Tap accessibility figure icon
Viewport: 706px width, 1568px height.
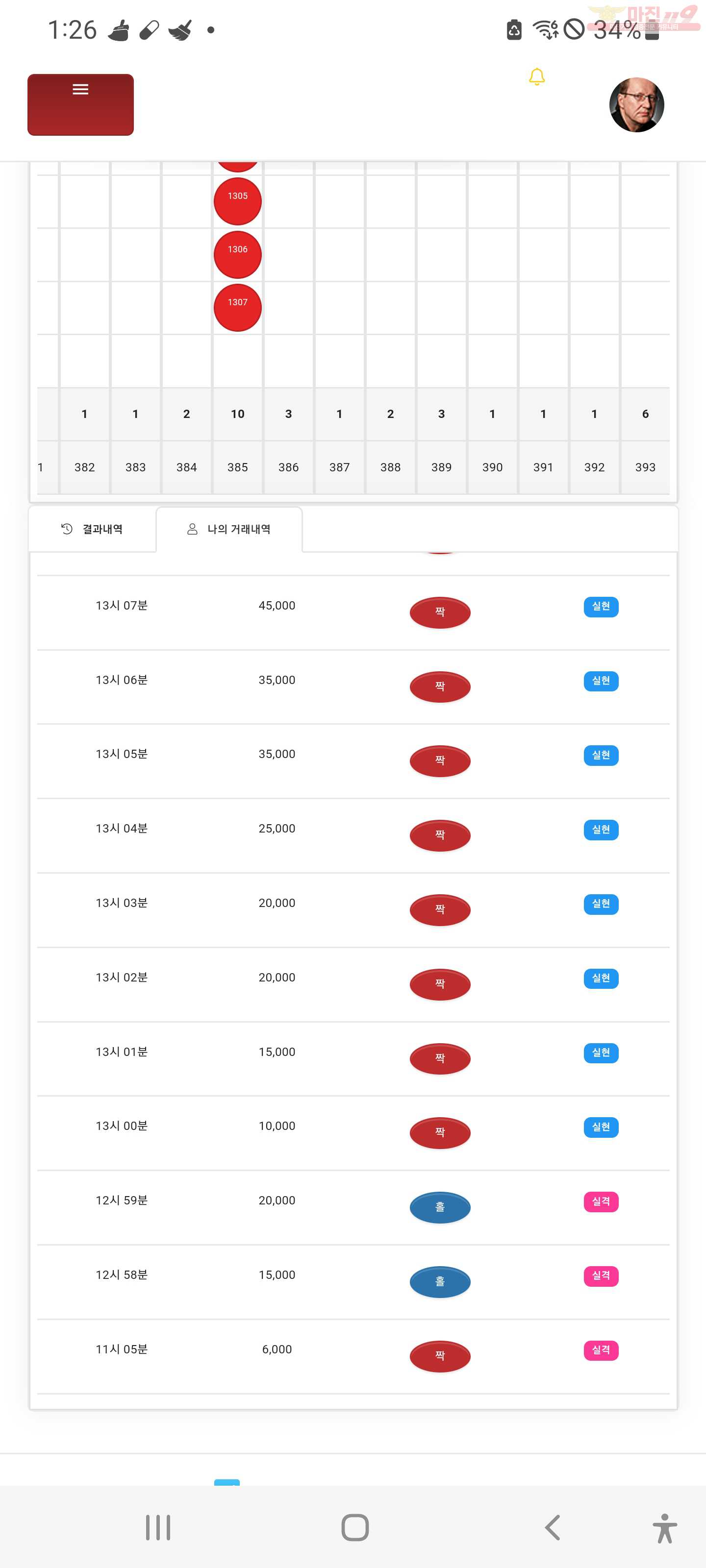[x=665, y=1528]
